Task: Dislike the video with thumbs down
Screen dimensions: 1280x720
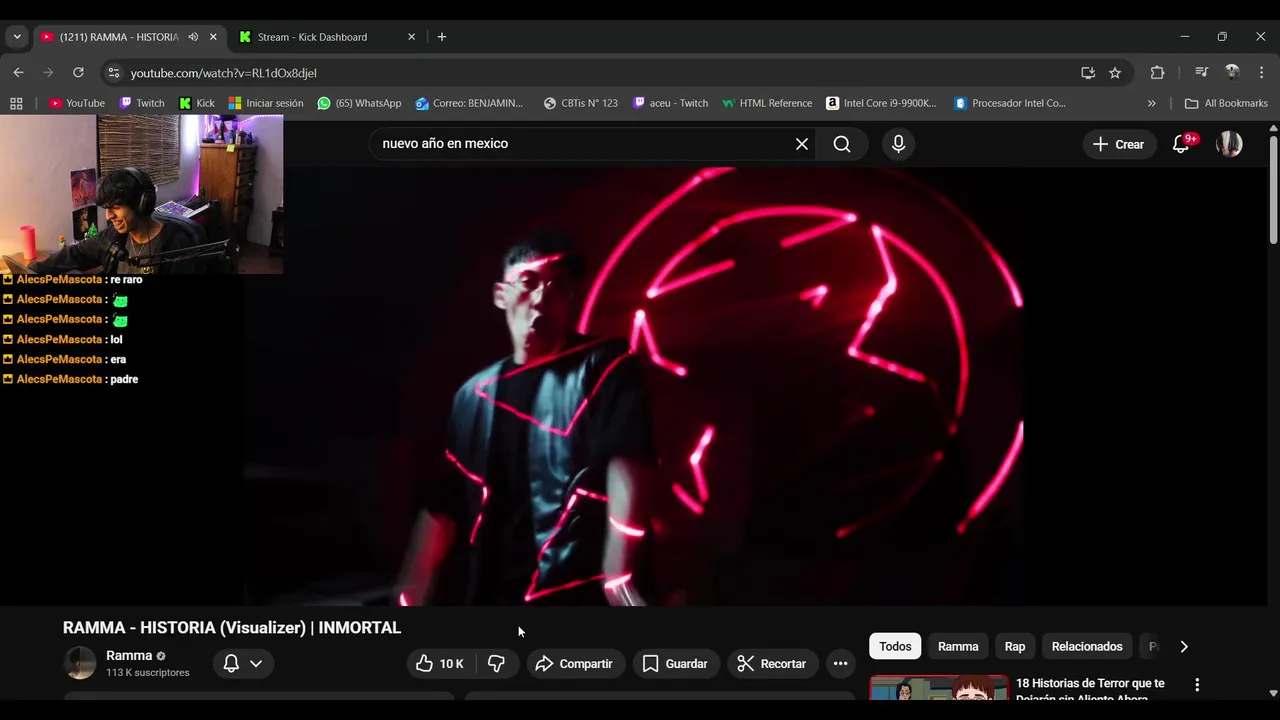Action: pyautogui.click(x=496, y=663)
